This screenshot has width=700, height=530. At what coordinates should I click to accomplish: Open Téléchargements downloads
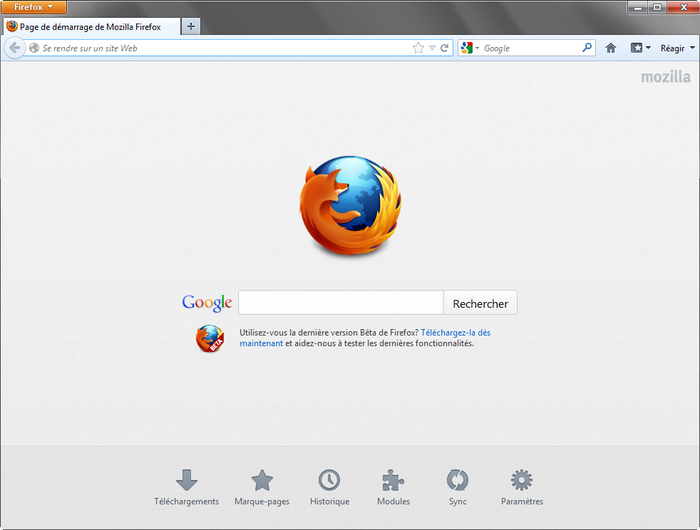187,487
